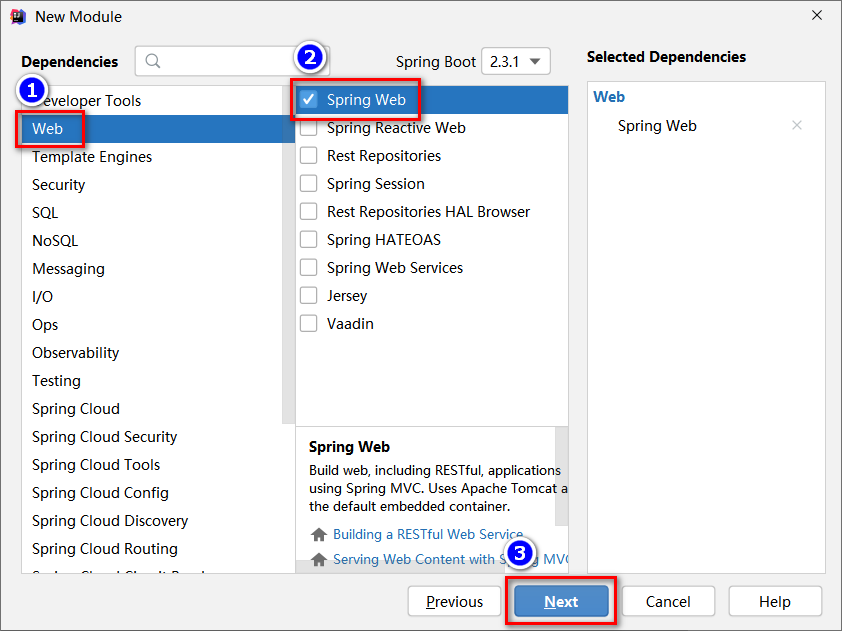The image size is (842, 631).
Task: Select the Spring Web Services checkbox
Action: pos(308,267)
